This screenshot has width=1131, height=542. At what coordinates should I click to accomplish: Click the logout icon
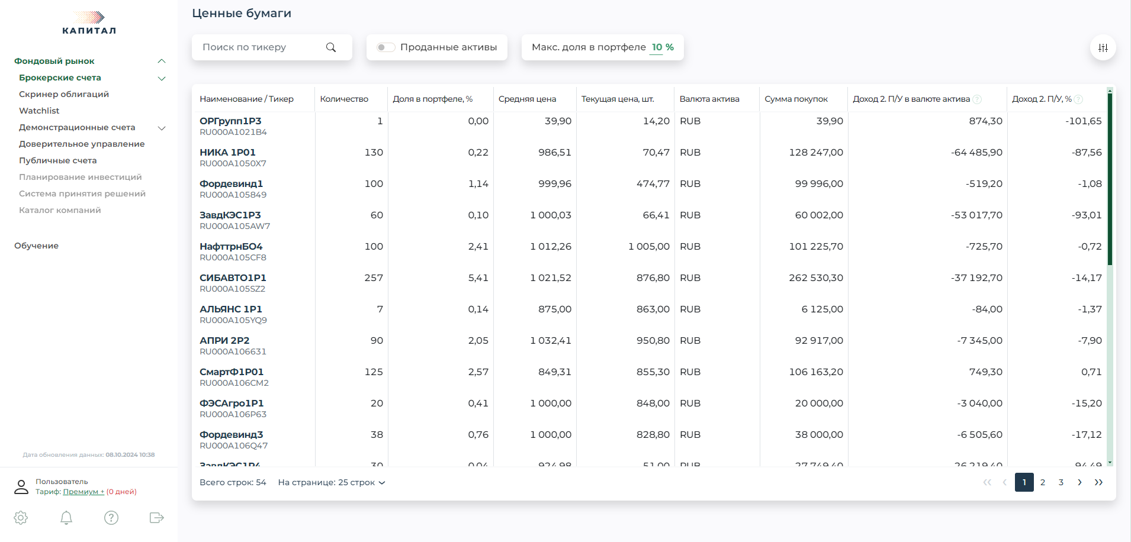click(156, 518)
